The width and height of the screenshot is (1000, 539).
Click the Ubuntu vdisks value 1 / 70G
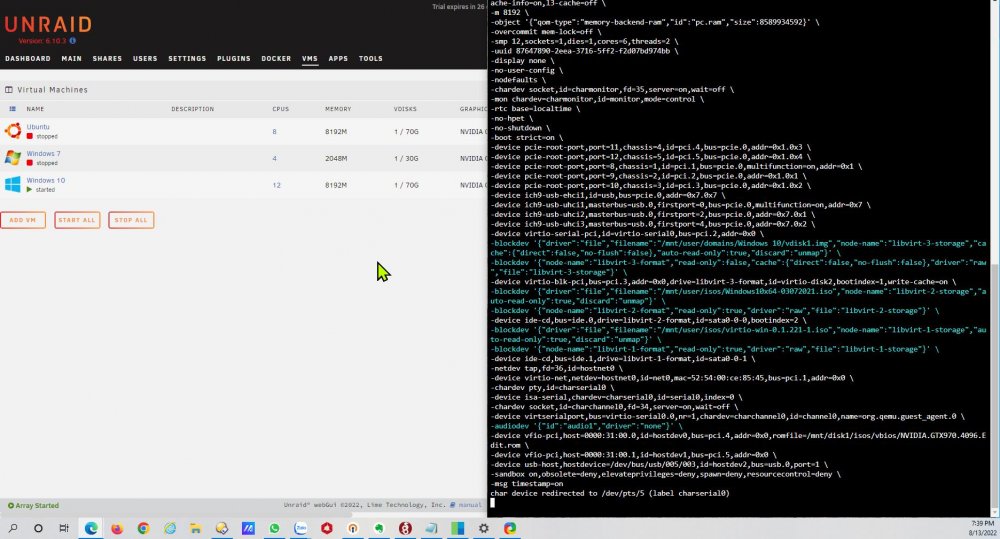(x=406, y=132)
